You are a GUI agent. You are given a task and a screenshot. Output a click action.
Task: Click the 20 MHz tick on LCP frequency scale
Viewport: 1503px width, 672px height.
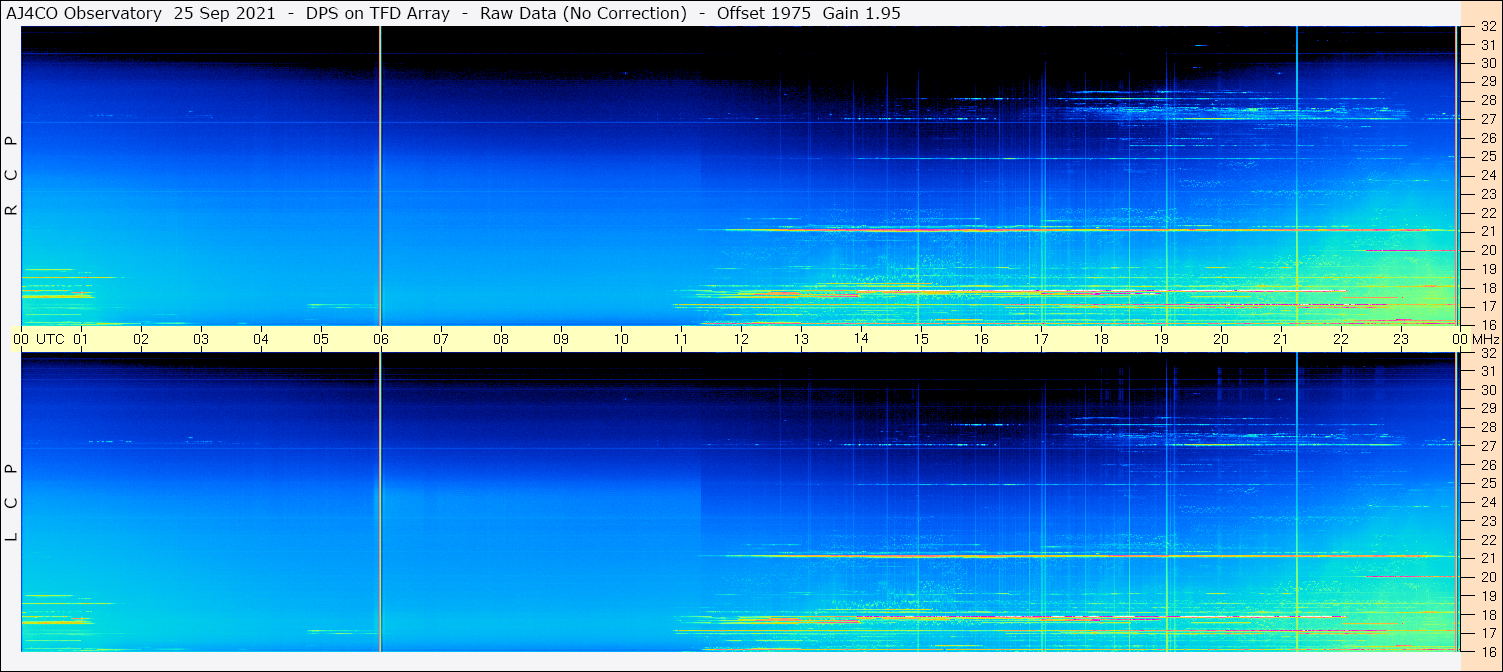click(x=1488, y=577)
